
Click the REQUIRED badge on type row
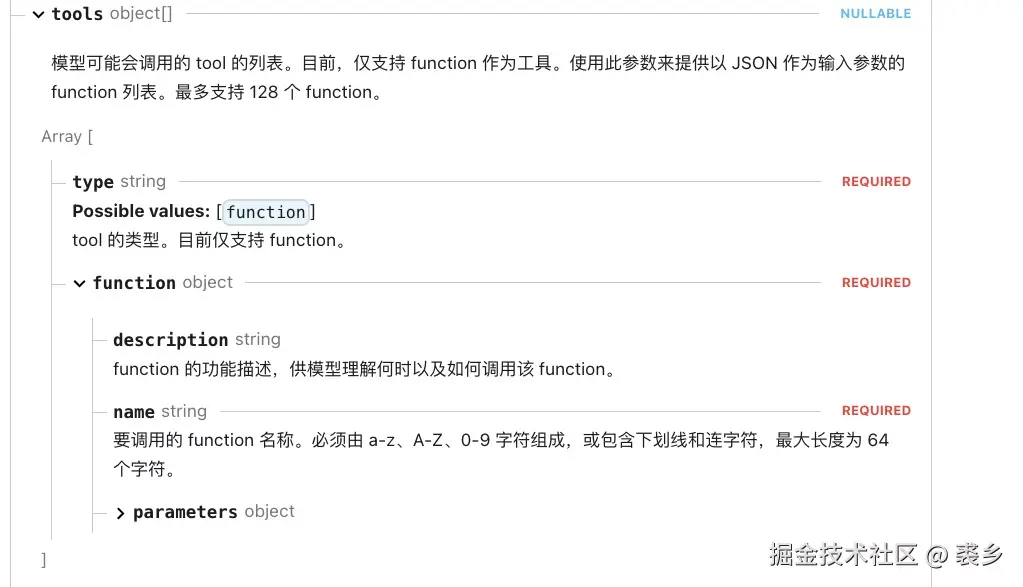[876, 182]
